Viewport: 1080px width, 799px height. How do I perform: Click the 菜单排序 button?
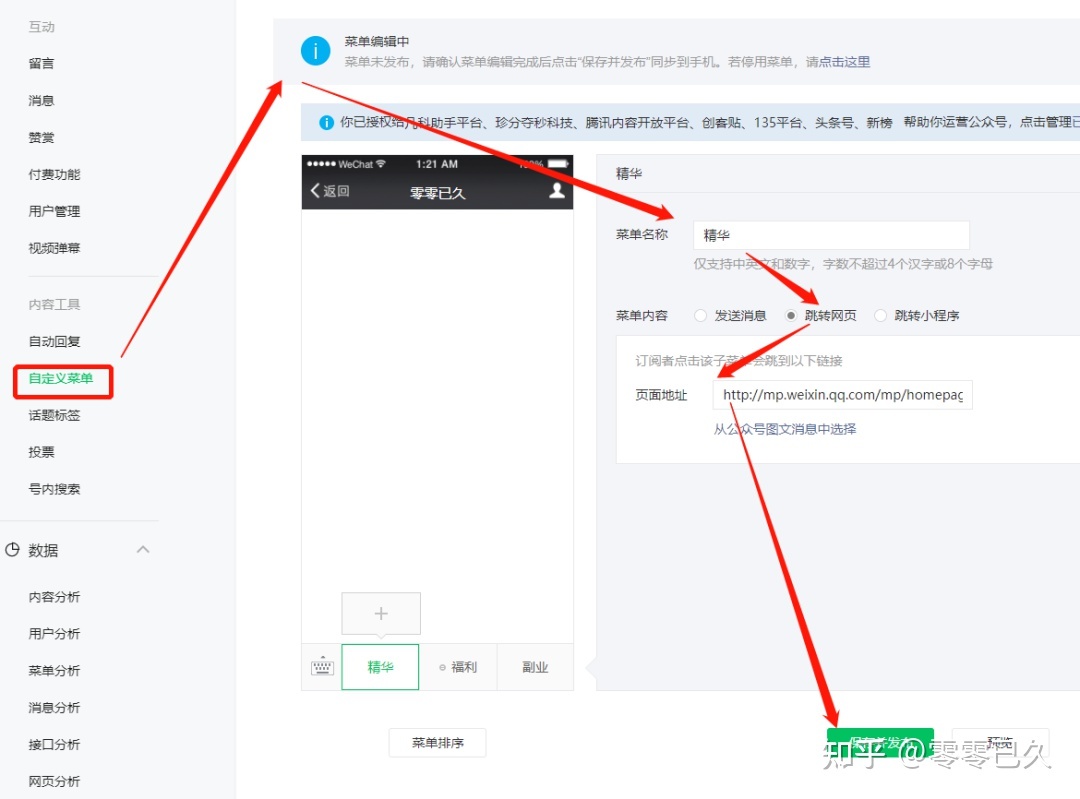[x=437, y=743]
